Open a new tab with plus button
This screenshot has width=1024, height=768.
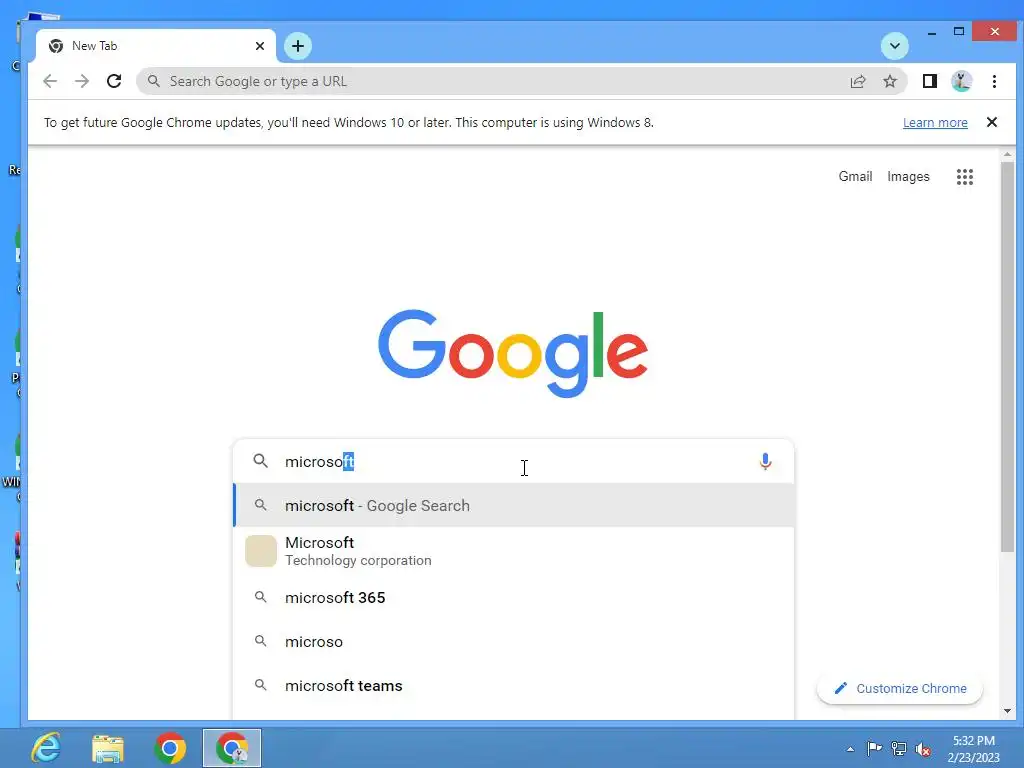point(298,46)
